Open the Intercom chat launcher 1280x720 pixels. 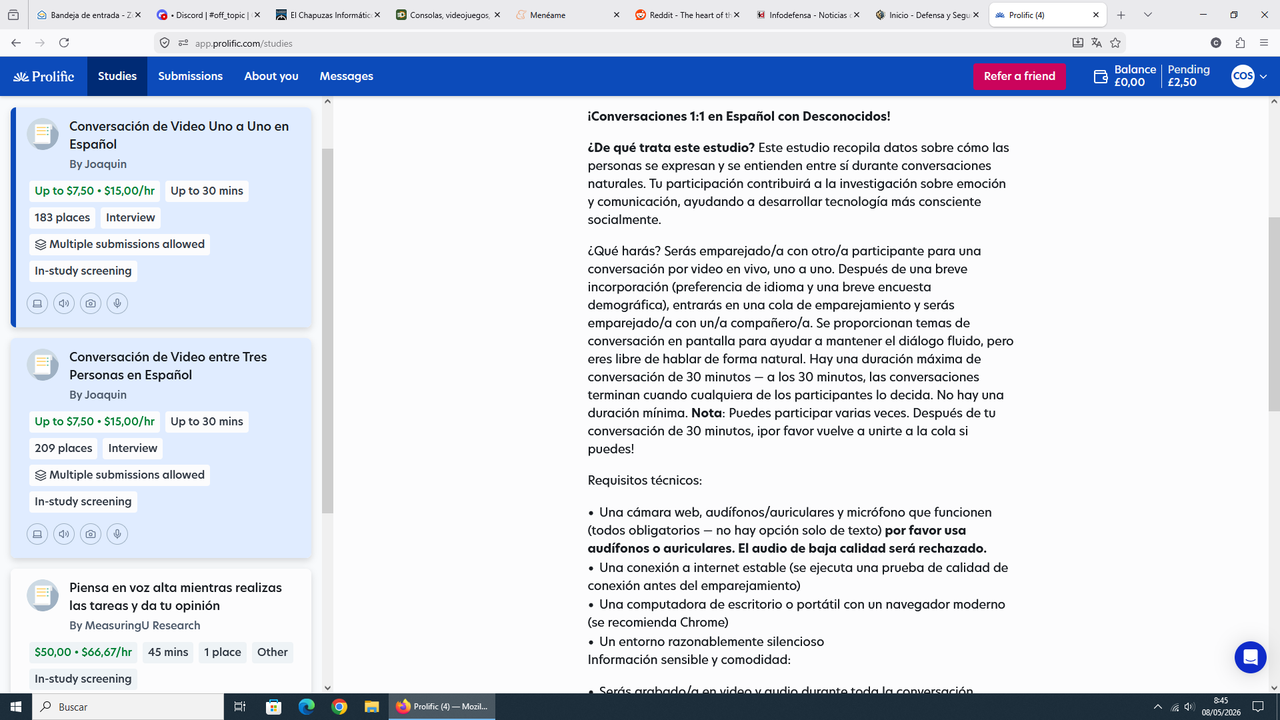pos(1250,657)
